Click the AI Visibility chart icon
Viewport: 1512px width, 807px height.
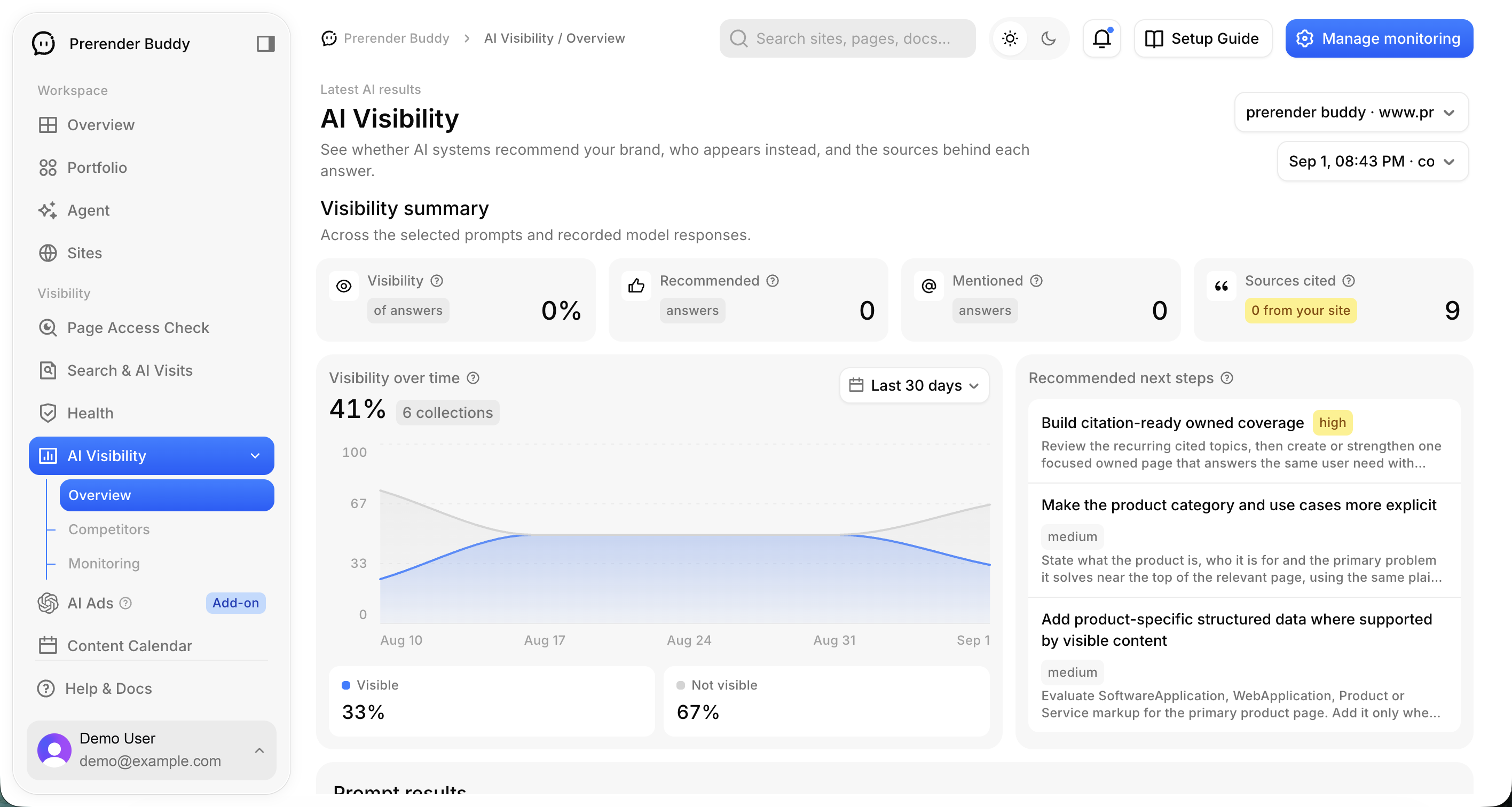pyautogui.click(x=48, y=456)
